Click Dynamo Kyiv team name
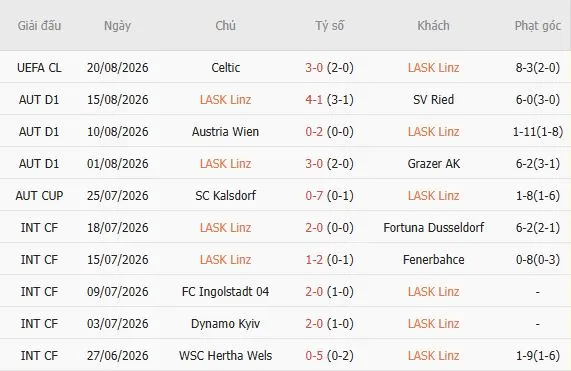The width and height of the screenshot is (571, 371). 225,324
